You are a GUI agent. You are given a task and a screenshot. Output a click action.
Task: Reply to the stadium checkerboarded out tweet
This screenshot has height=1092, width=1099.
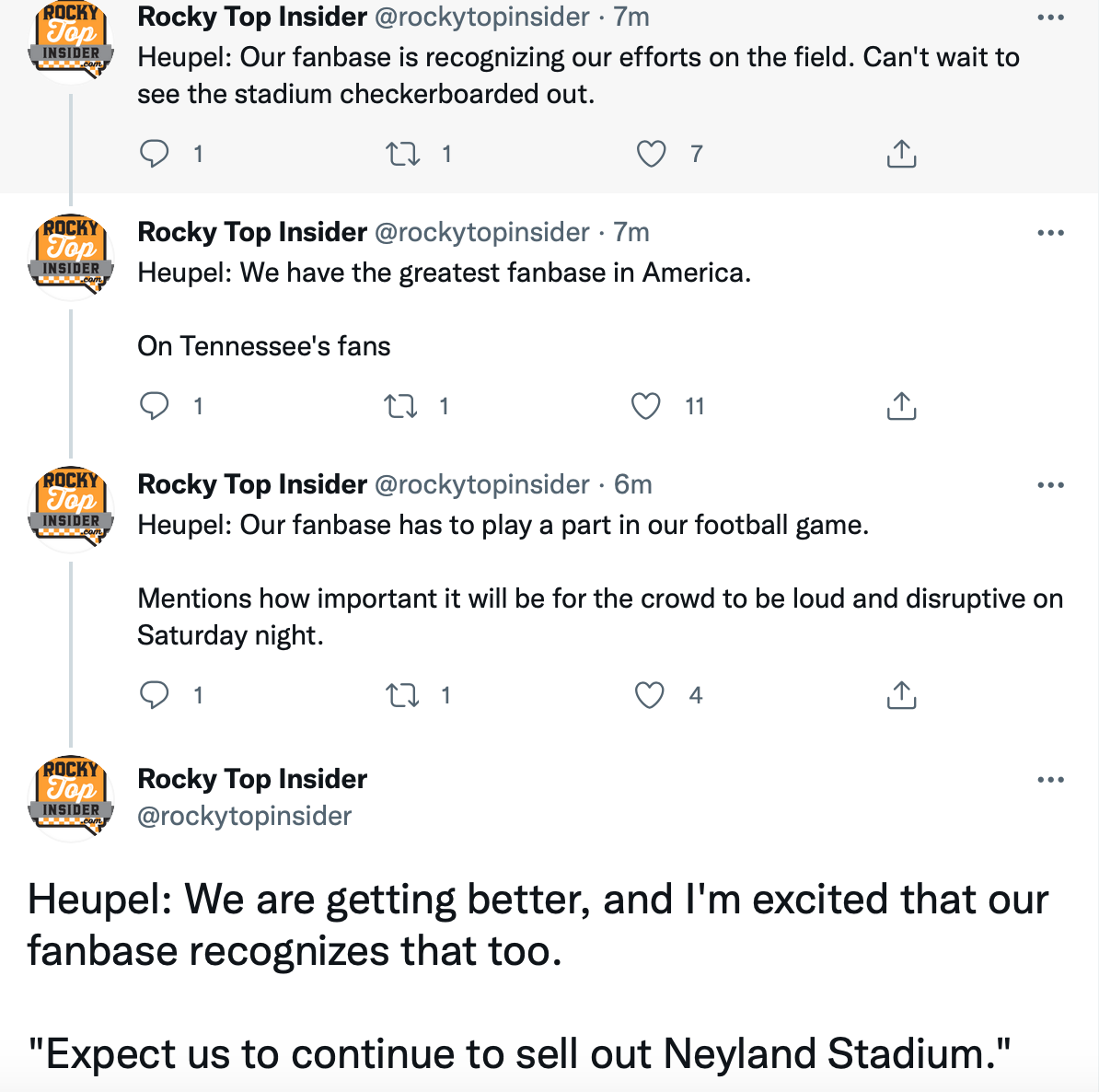point(155,153)
